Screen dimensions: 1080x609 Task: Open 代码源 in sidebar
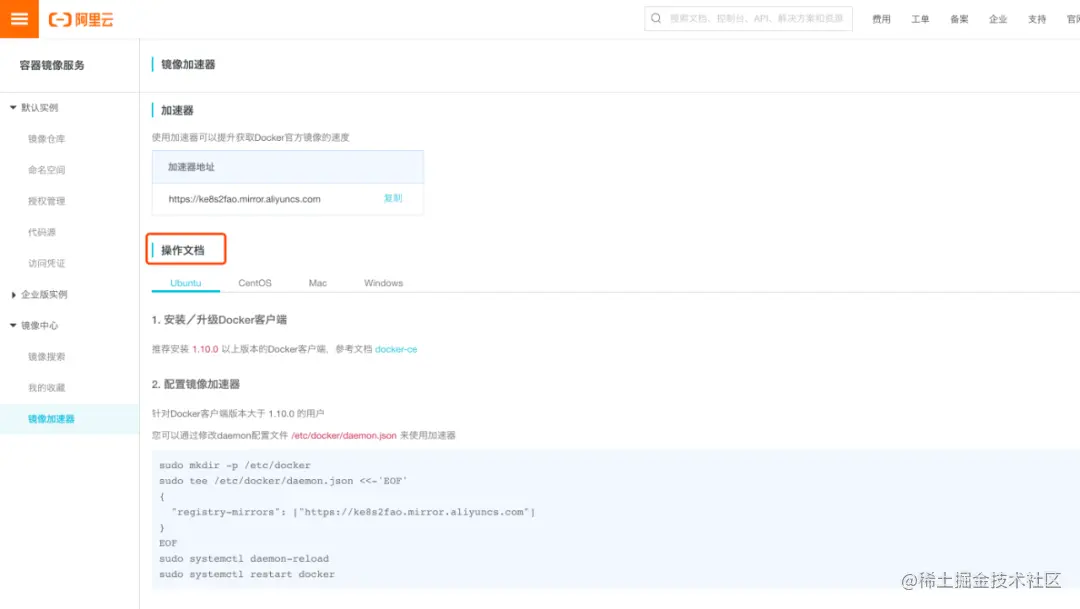point(41,232)
